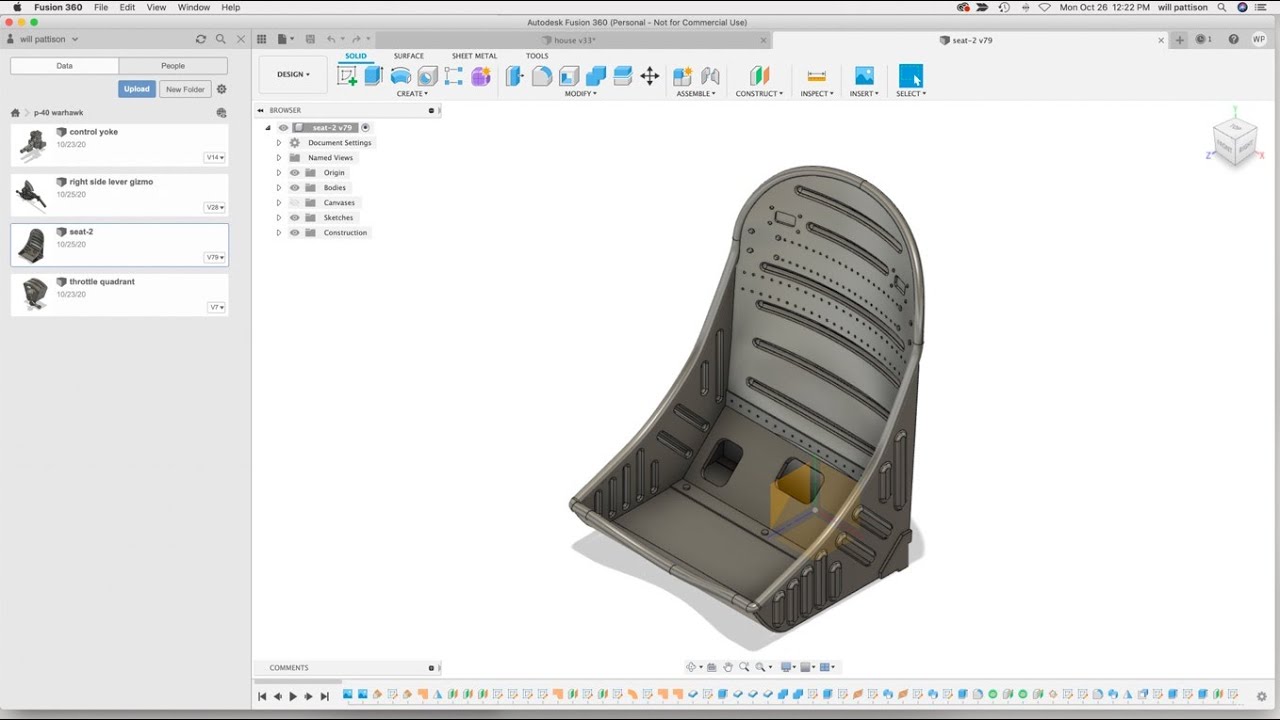This screenshot has height=720, width=1280.
Task: Add a new document tab
Action: point(1180,40)
